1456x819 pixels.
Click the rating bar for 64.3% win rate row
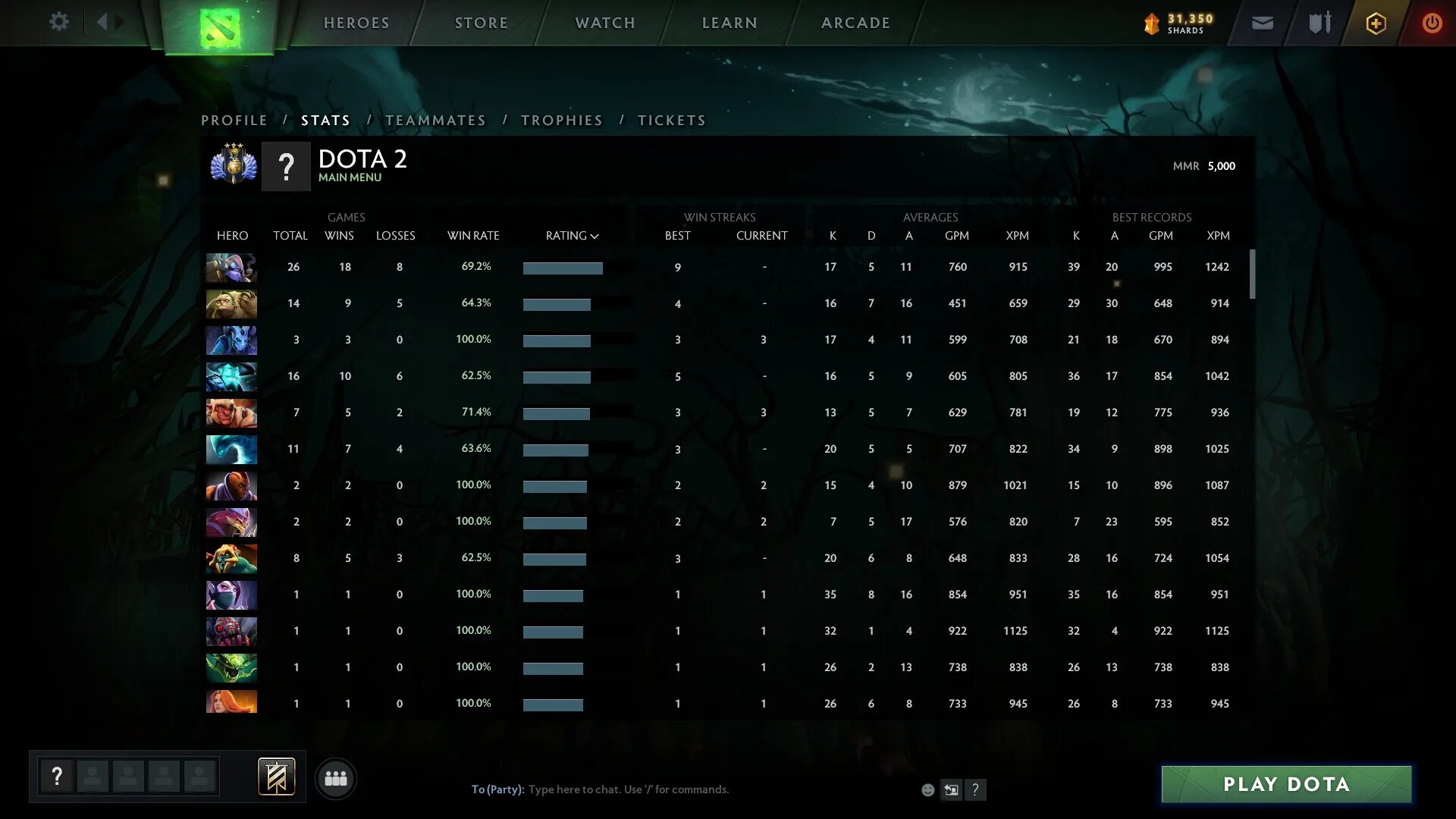coord(557,304)
